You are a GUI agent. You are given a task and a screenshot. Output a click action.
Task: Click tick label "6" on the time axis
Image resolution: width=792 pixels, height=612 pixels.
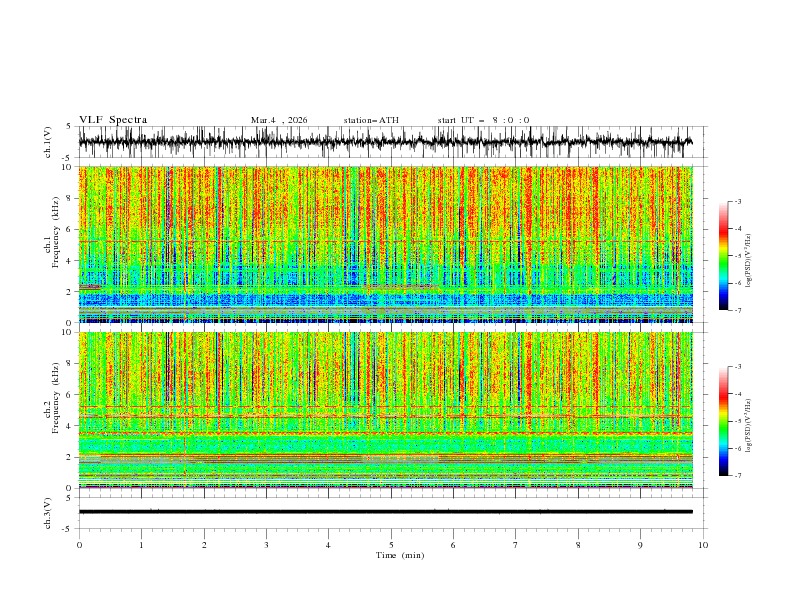[453, 545]
